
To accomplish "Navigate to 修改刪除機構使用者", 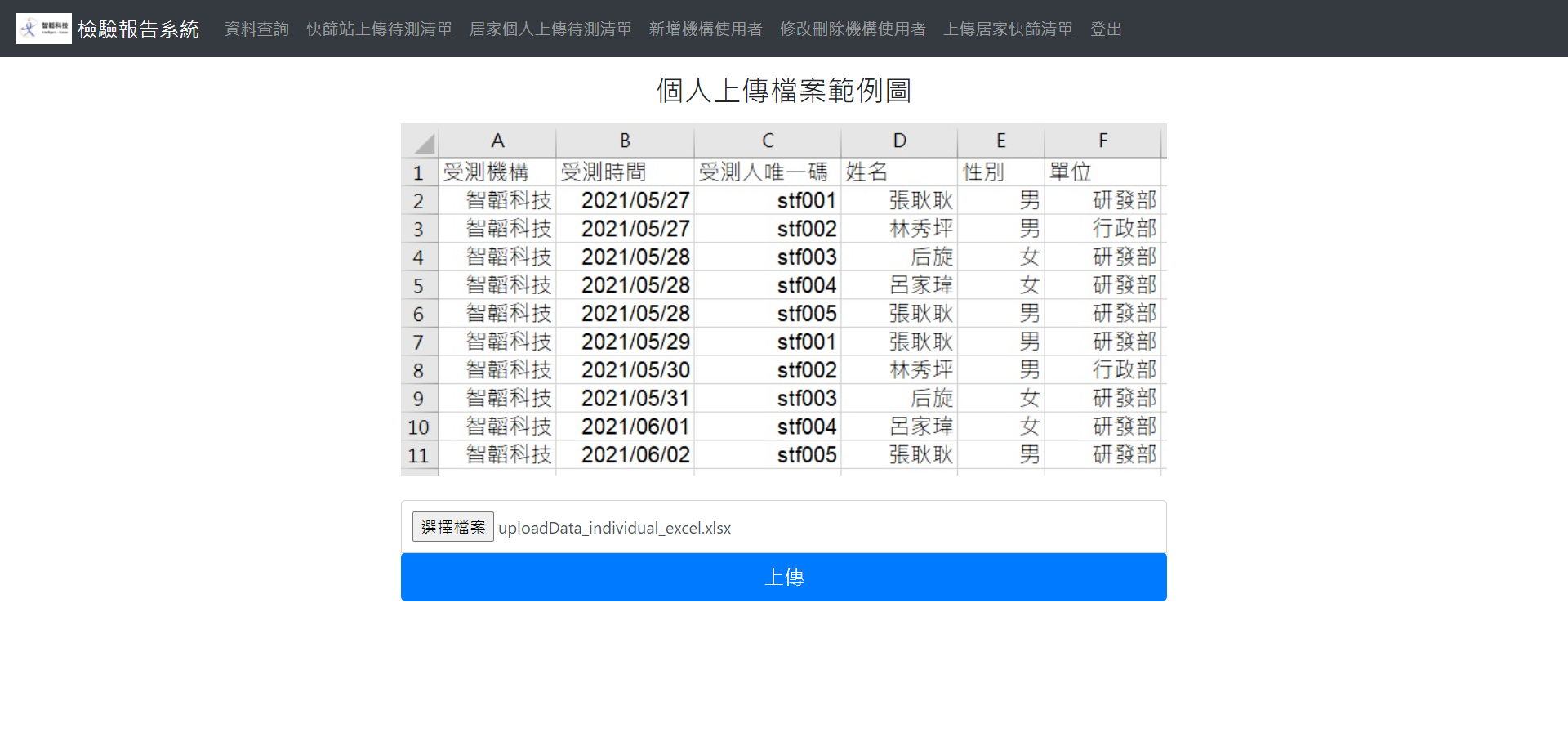I will 853,29.
